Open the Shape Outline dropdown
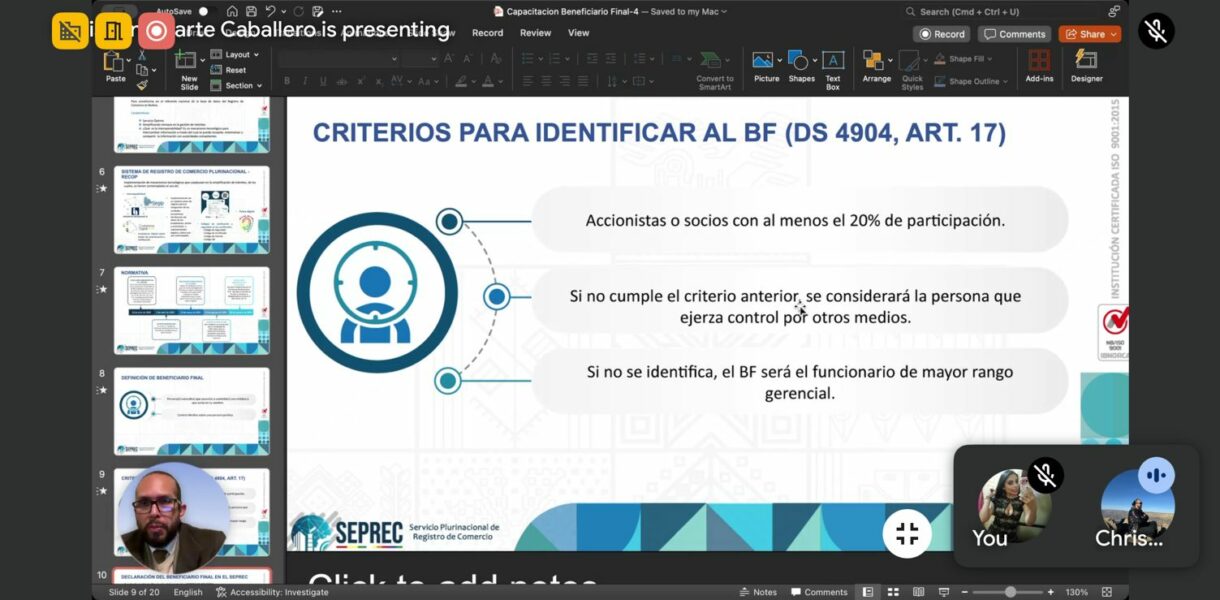 point(970,81)
